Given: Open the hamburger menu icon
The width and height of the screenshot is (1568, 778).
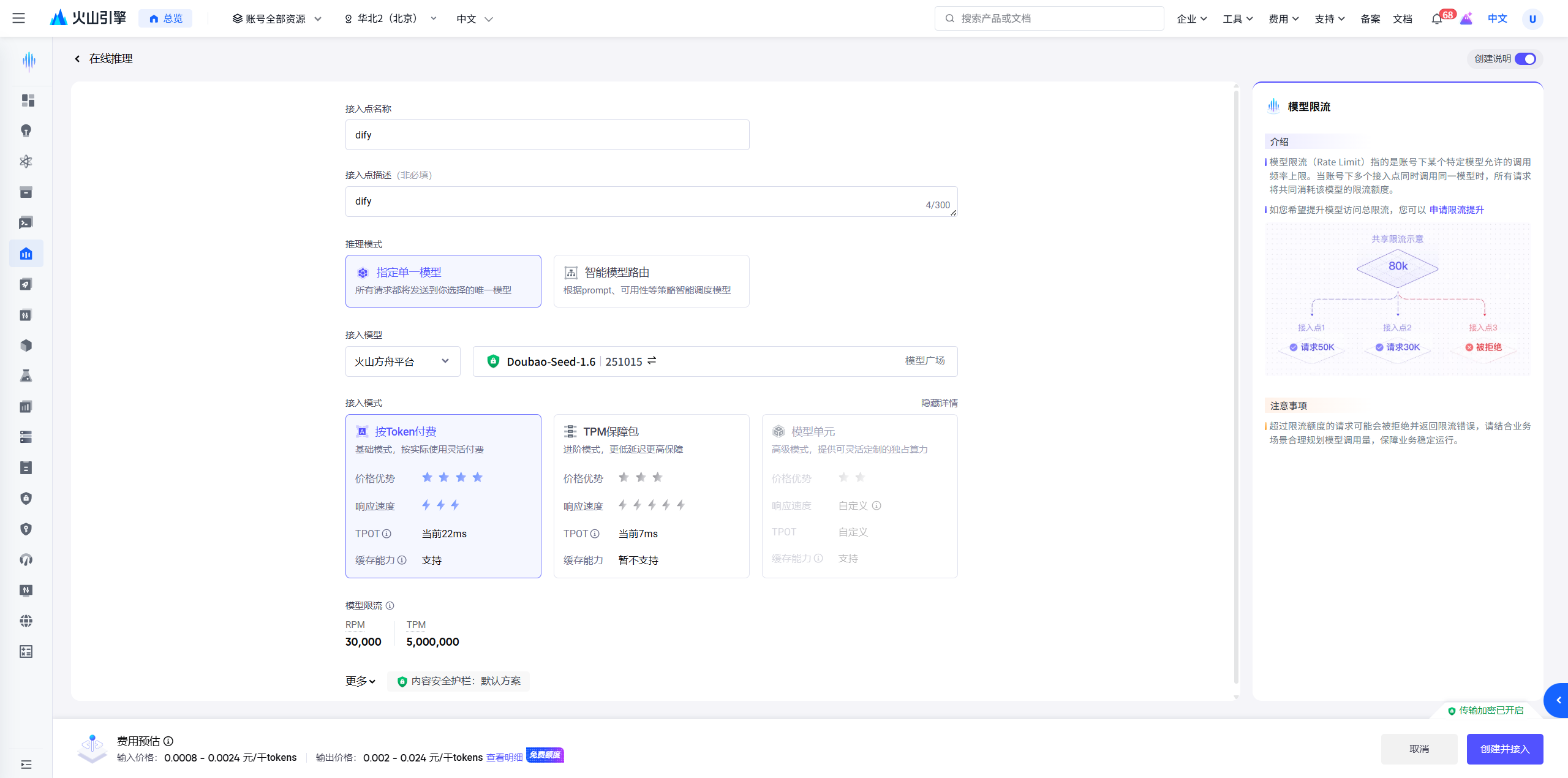Looking at the screenshot, I should (x=19, y=18).
